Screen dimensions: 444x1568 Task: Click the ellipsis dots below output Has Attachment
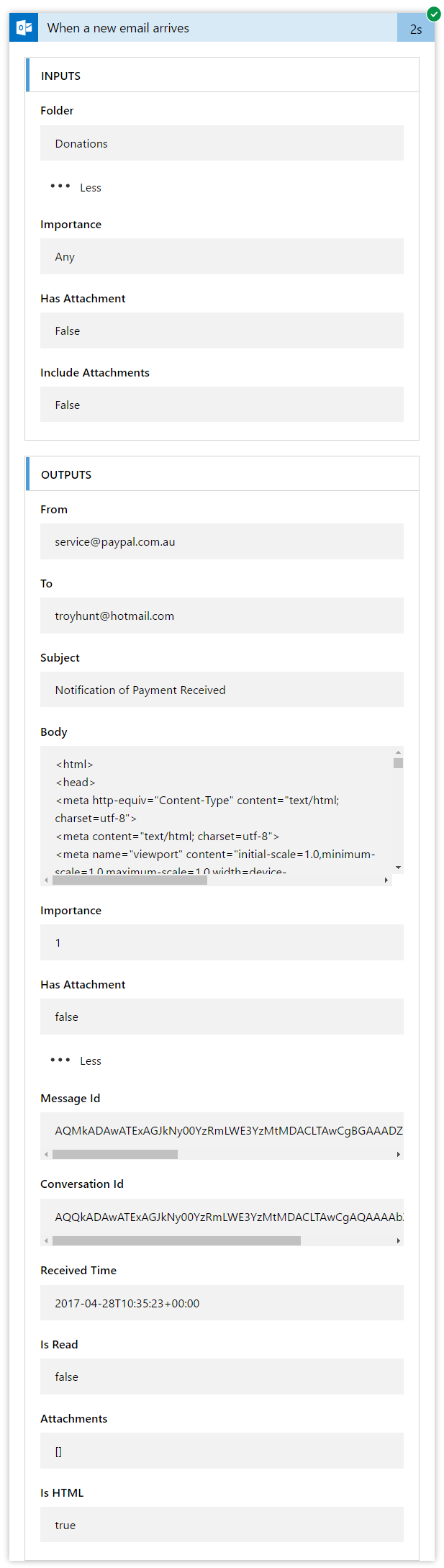60,1060
